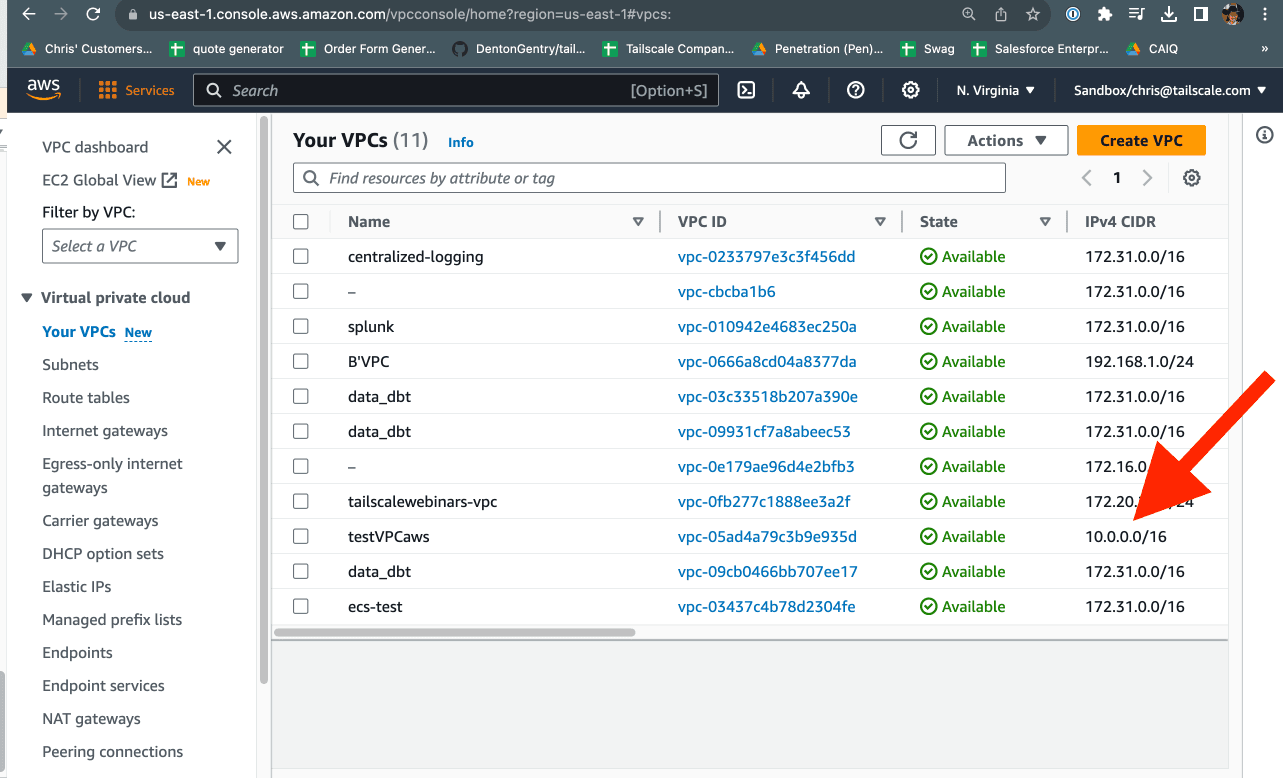The image size is (1283, 778).
Task: Open the Services menu
Action: [x=136, y=89]
